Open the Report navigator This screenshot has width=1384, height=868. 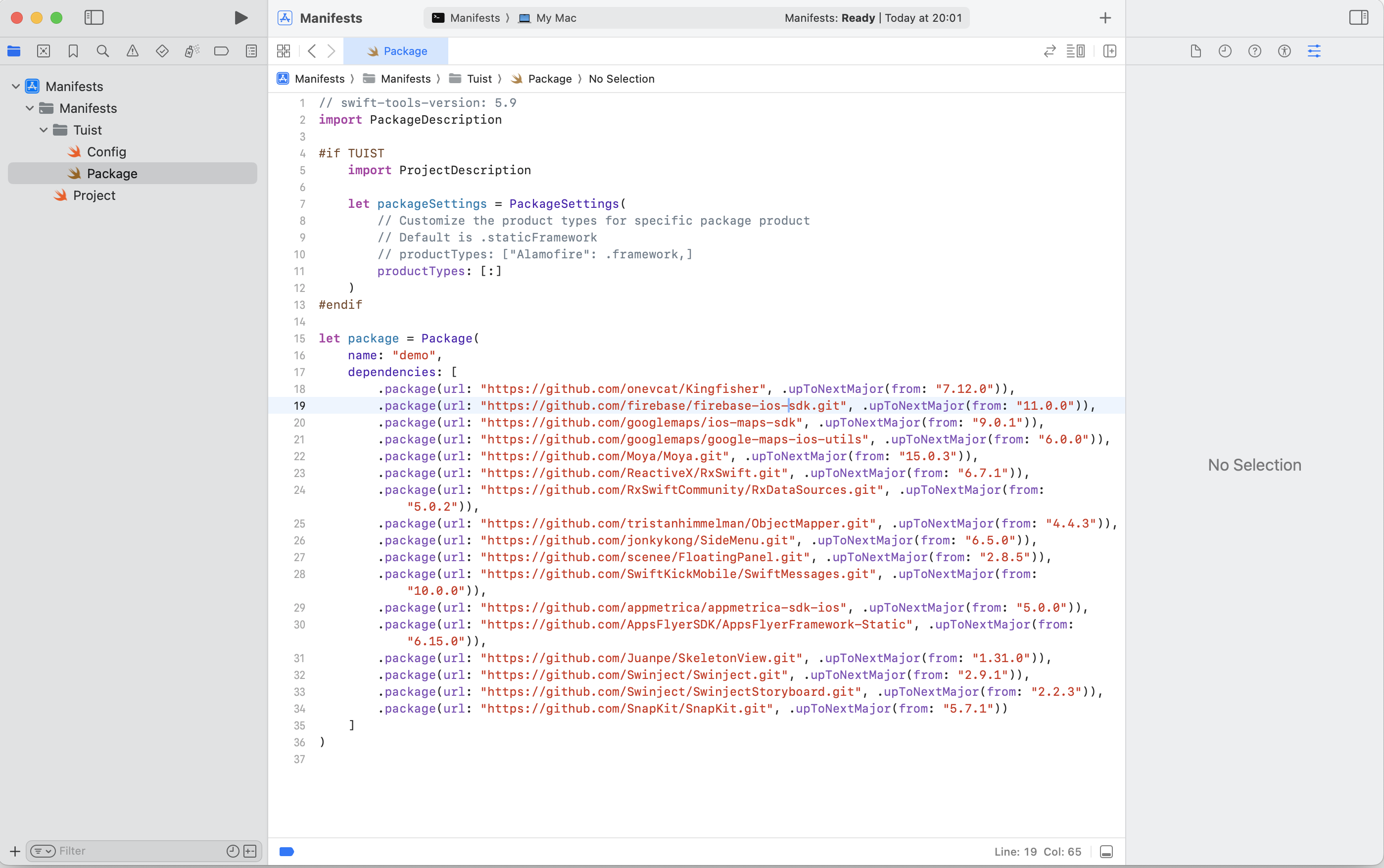251,51
